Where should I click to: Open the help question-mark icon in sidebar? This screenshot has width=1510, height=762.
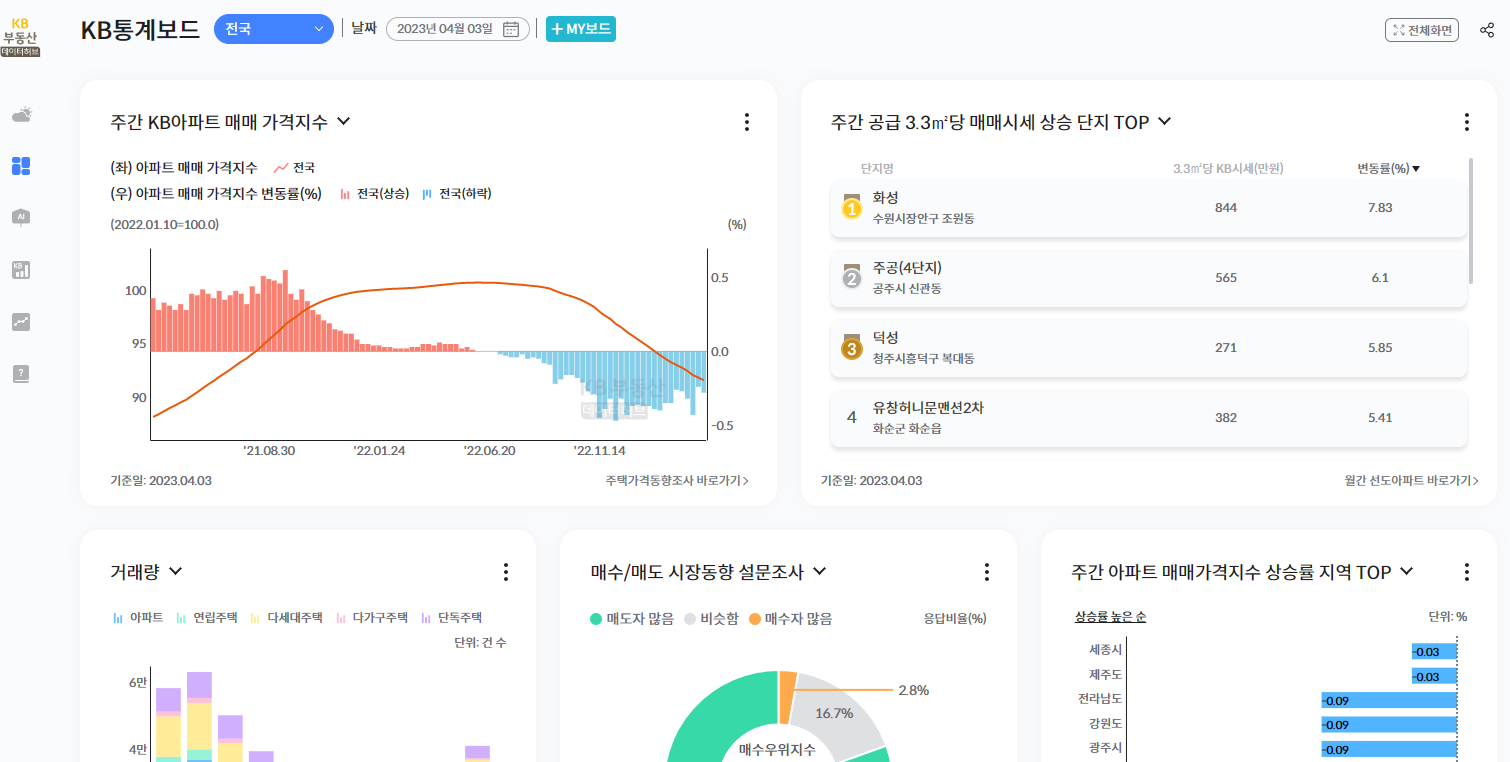21,373
